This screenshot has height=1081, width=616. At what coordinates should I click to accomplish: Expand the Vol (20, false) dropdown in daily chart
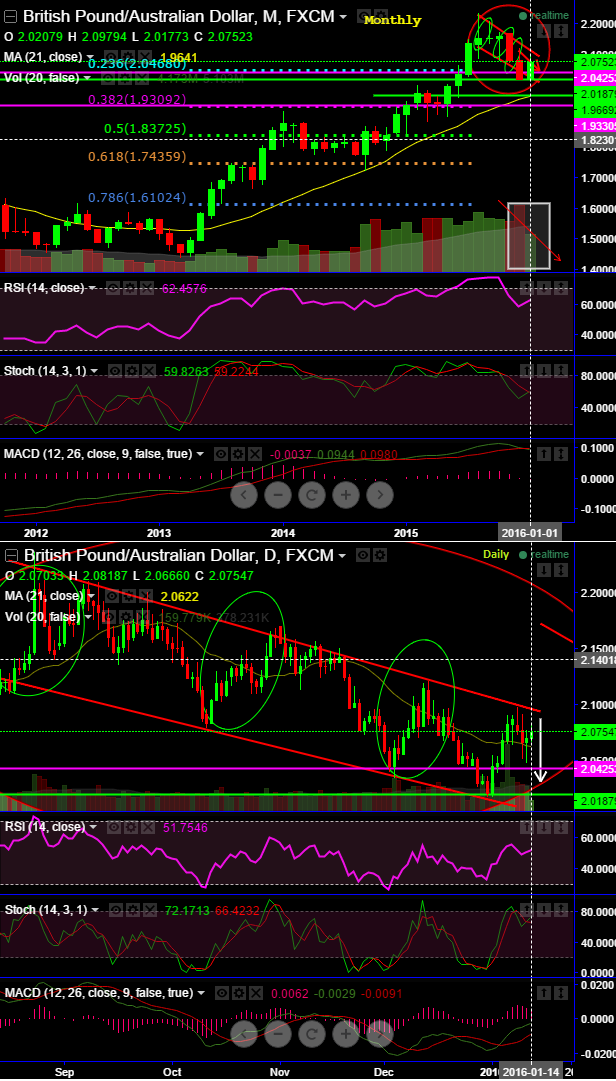tap(88, 617)
